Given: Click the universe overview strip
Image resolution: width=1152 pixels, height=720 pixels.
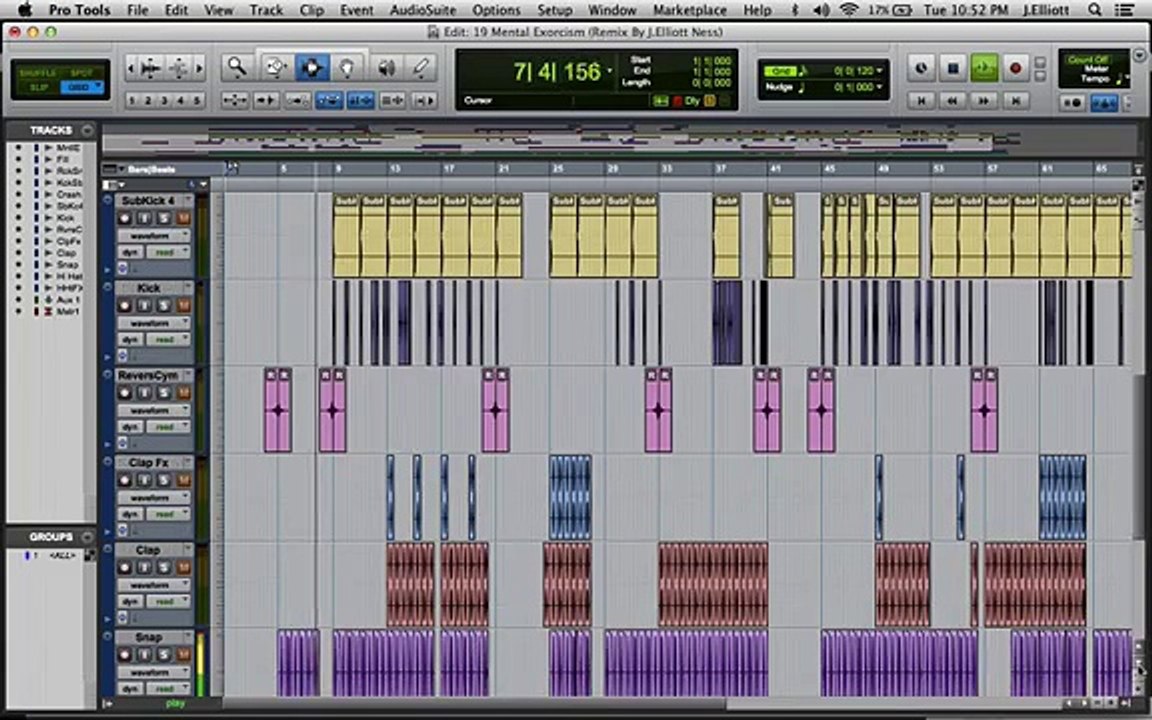Looking at the screenshot, I should (617, 140).
